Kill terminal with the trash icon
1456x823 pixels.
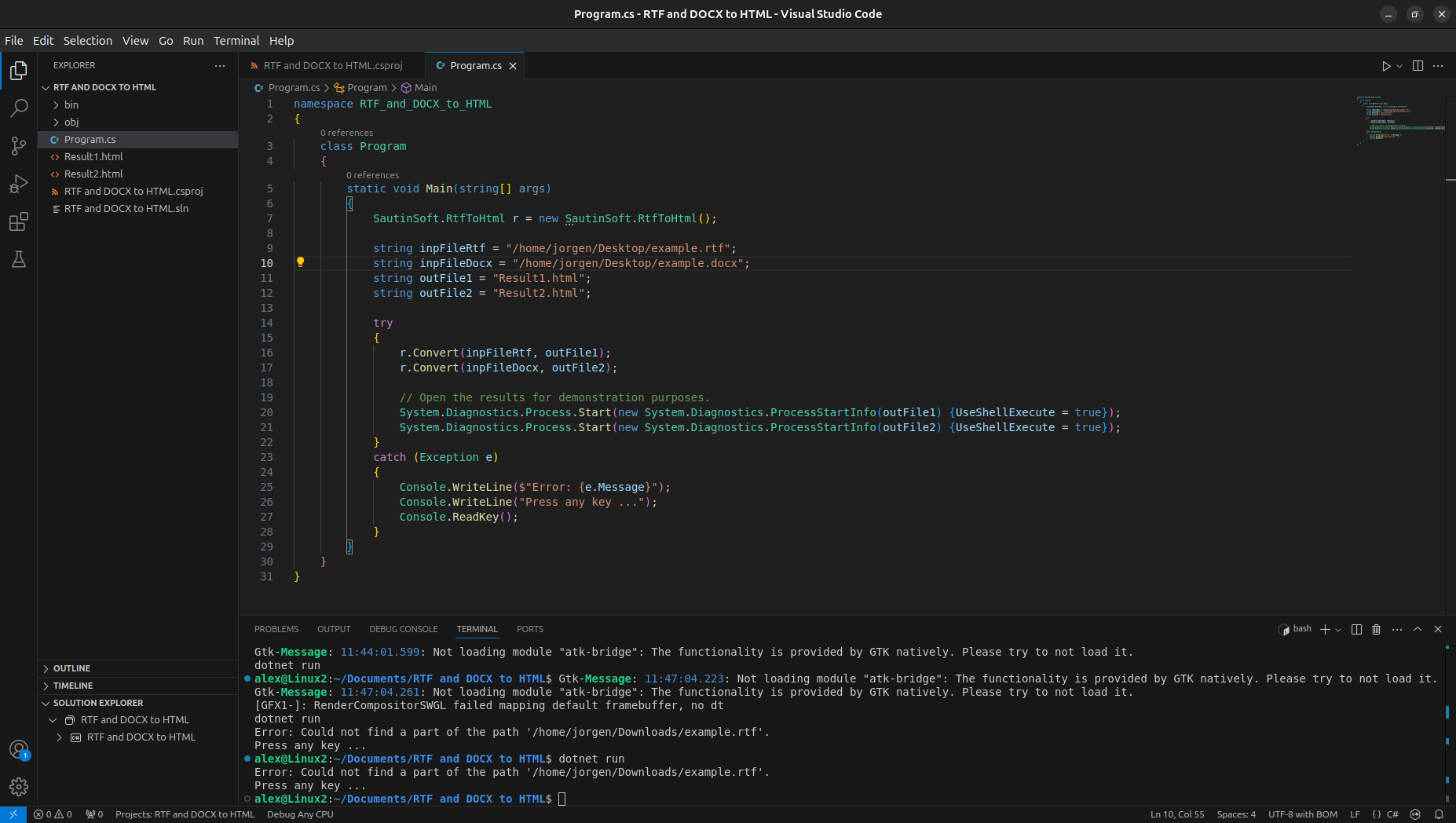(1376, 629)
